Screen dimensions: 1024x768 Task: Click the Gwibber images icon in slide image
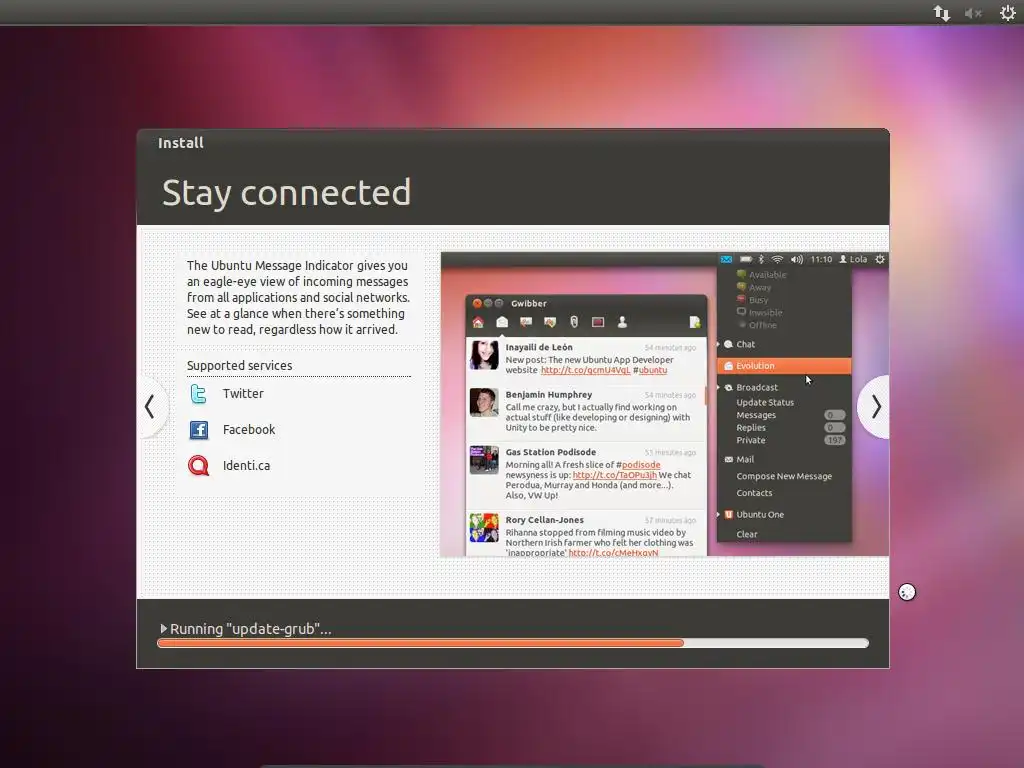(x=598, y=322)
